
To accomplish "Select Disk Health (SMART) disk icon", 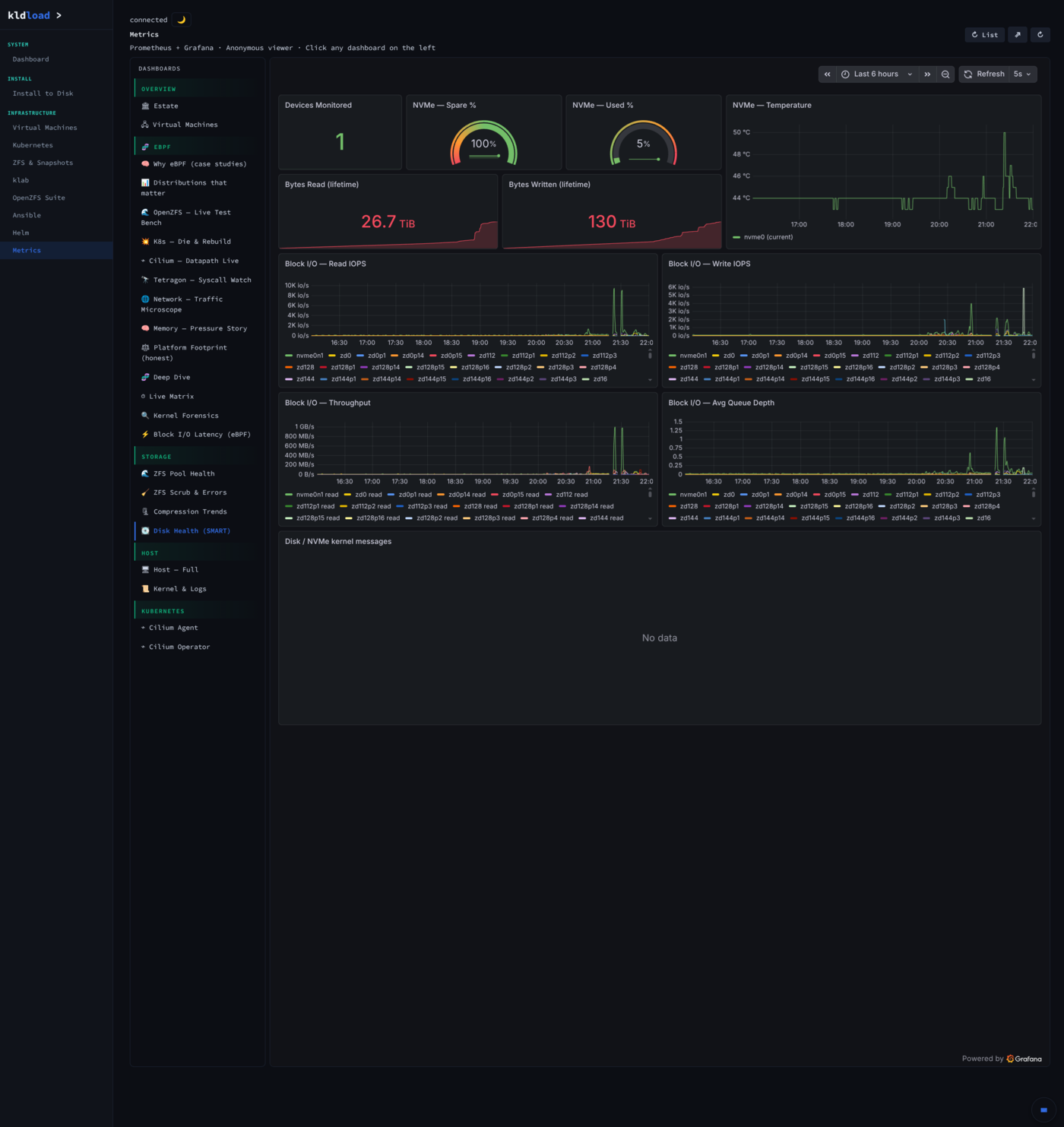I will (145, 531).
